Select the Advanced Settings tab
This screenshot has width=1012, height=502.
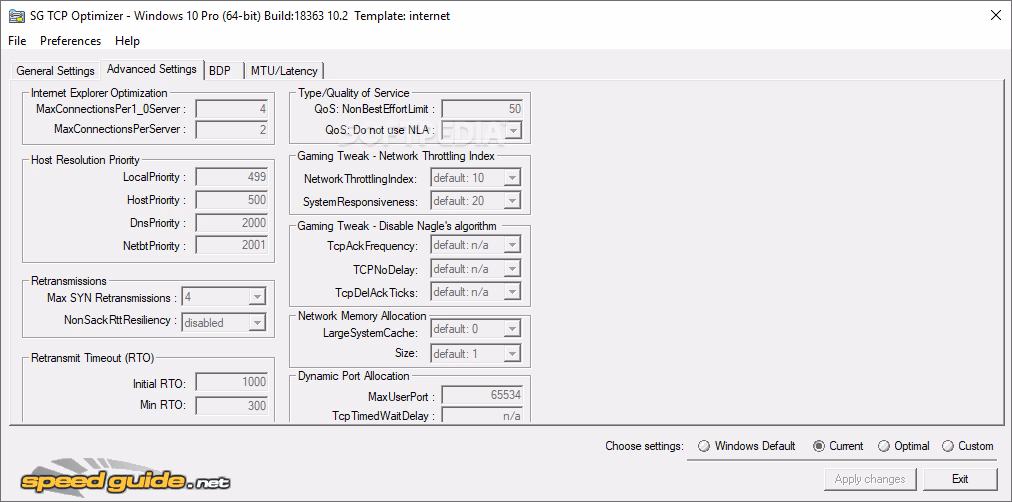(152, 69)
